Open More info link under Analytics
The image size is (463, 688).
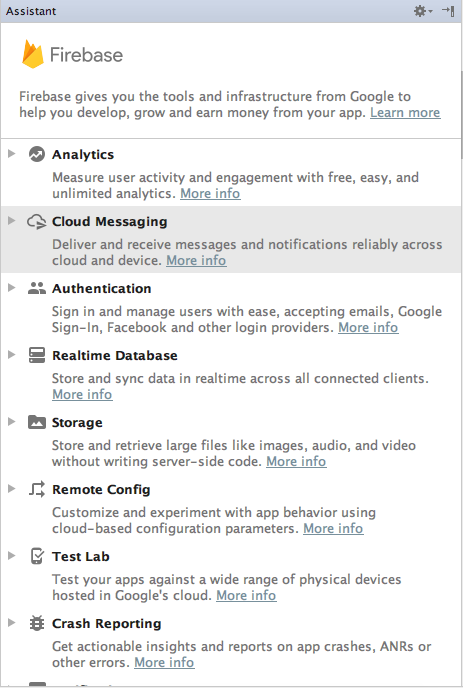pyautogui.click(x=210, y=194)
